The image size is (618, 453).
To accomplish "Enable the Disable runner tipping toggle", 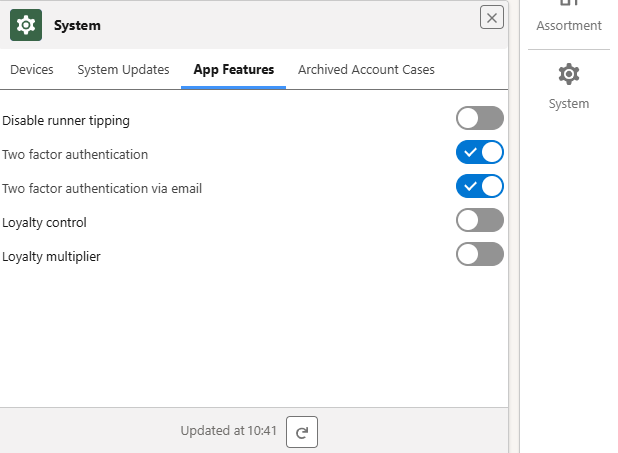I will [479, 119].
